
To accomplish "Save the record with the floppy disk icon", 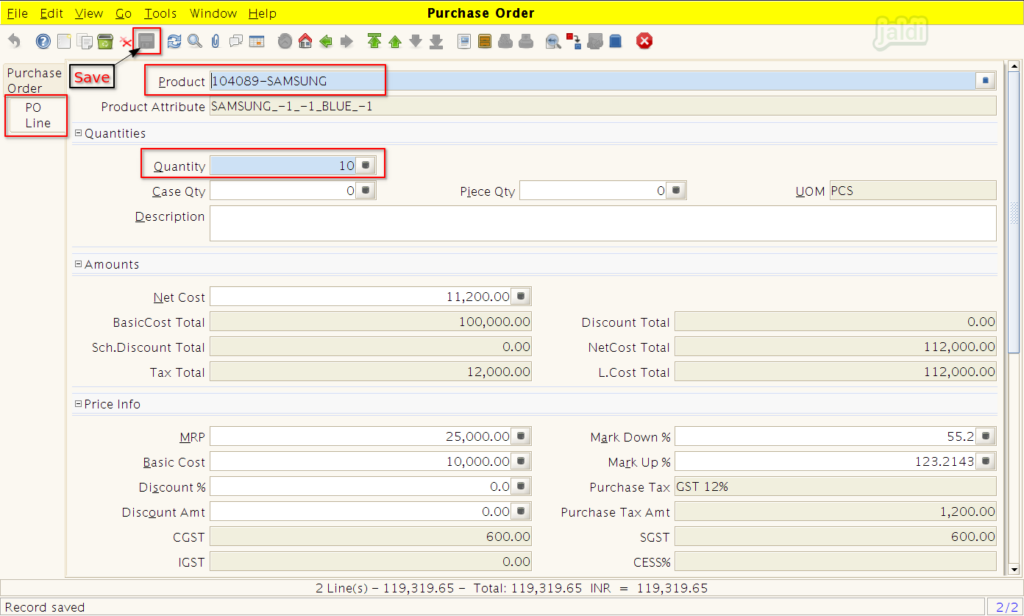I will (146, 41).
